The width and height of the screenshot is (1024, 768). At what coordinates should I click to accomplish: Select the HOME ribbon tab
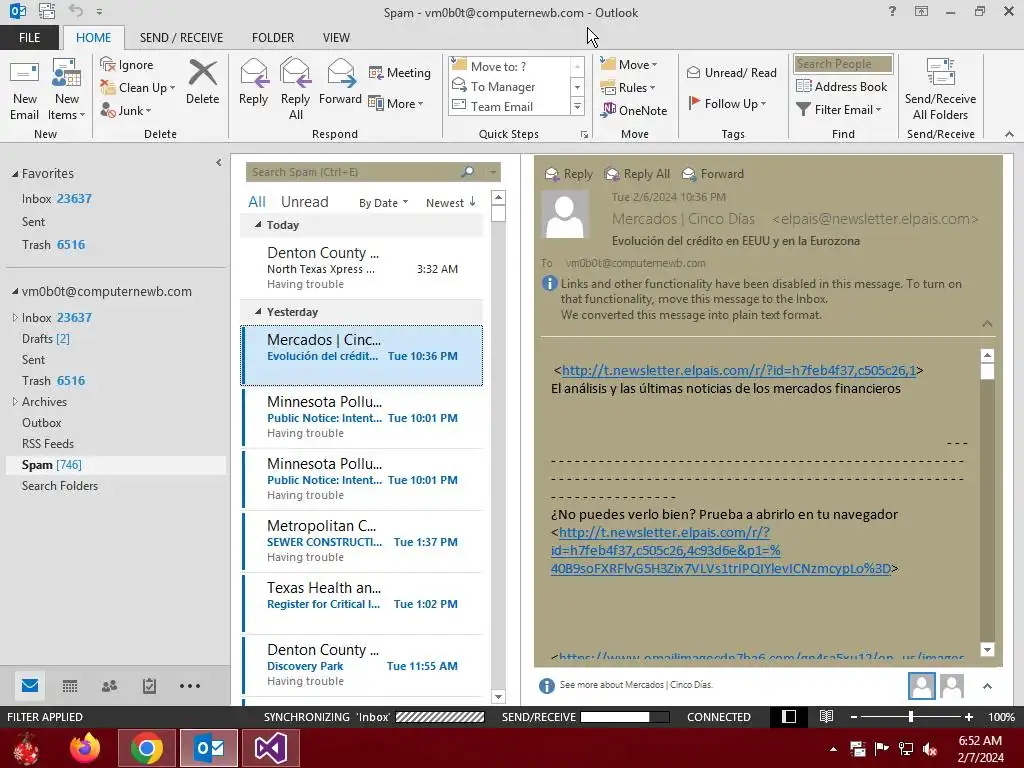coord(93,37)
